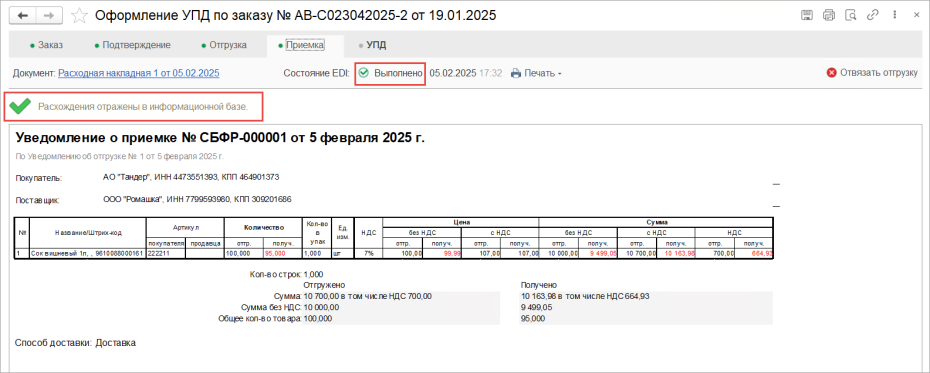Click the Способ доставки: Доставка line
930x373 pixels.
tap(75, 343)
